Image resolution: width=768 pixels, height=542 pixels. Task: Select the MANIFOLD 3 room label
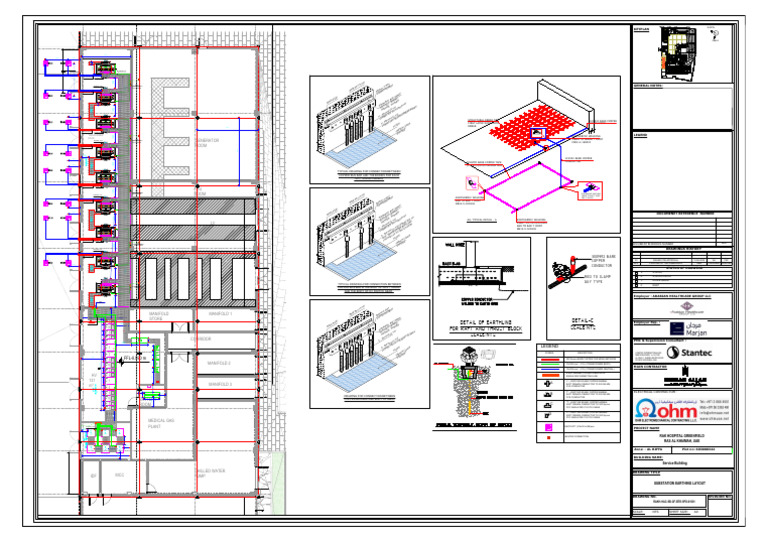click(x=219, y=384)
